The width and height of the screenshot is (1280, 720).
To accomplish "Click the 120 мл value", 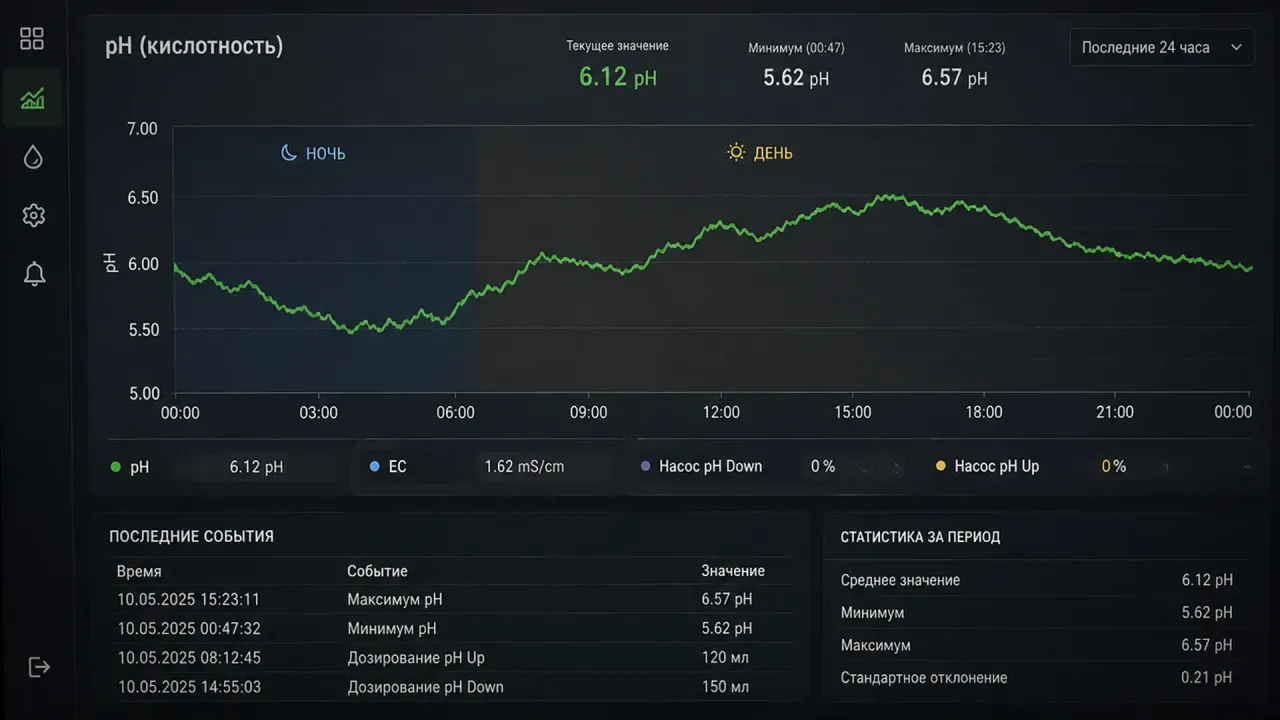I will pyautogui.click(x=725, y=657).
